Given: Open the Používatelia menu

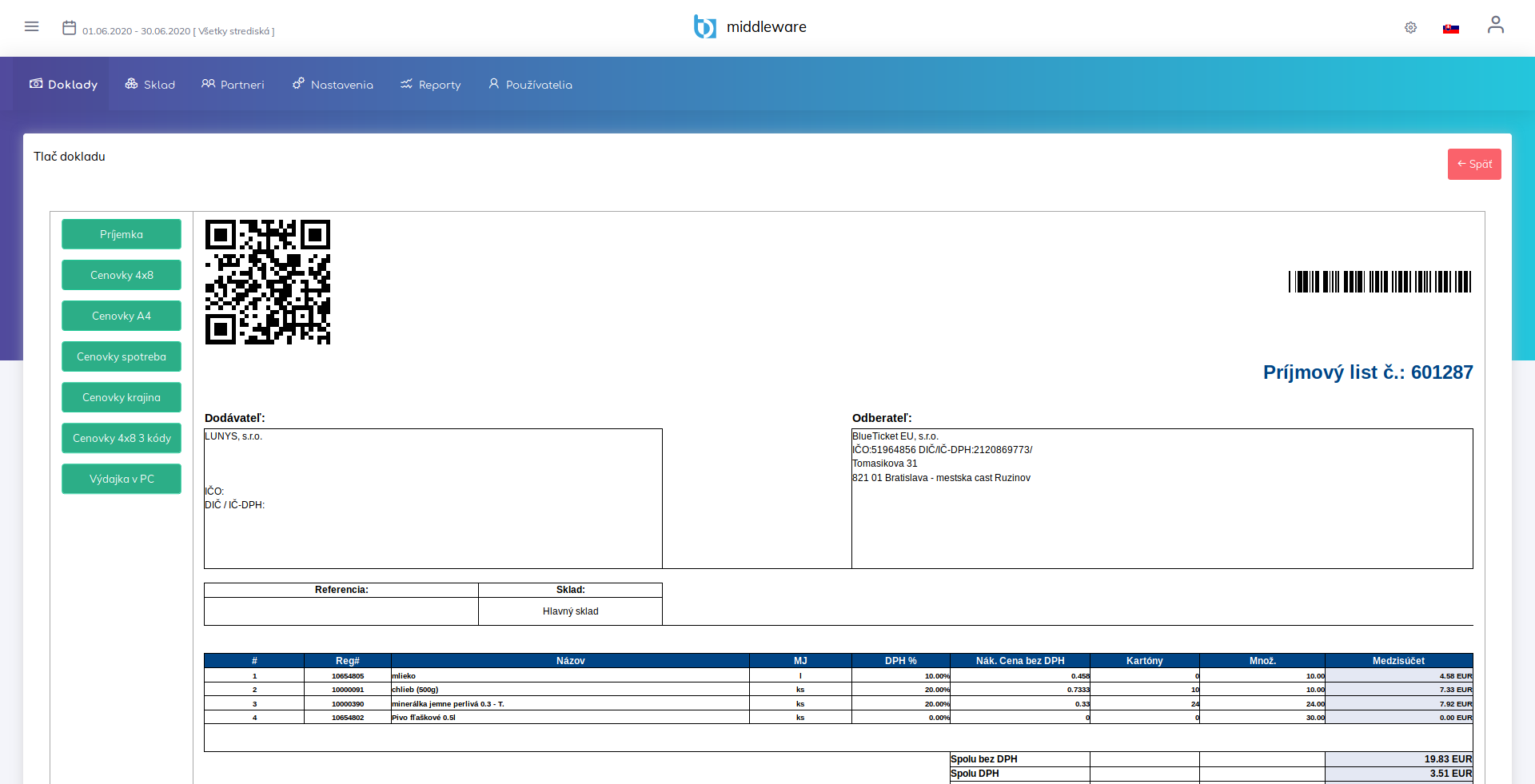Looking at the screenshot, I should pos(530,85).
